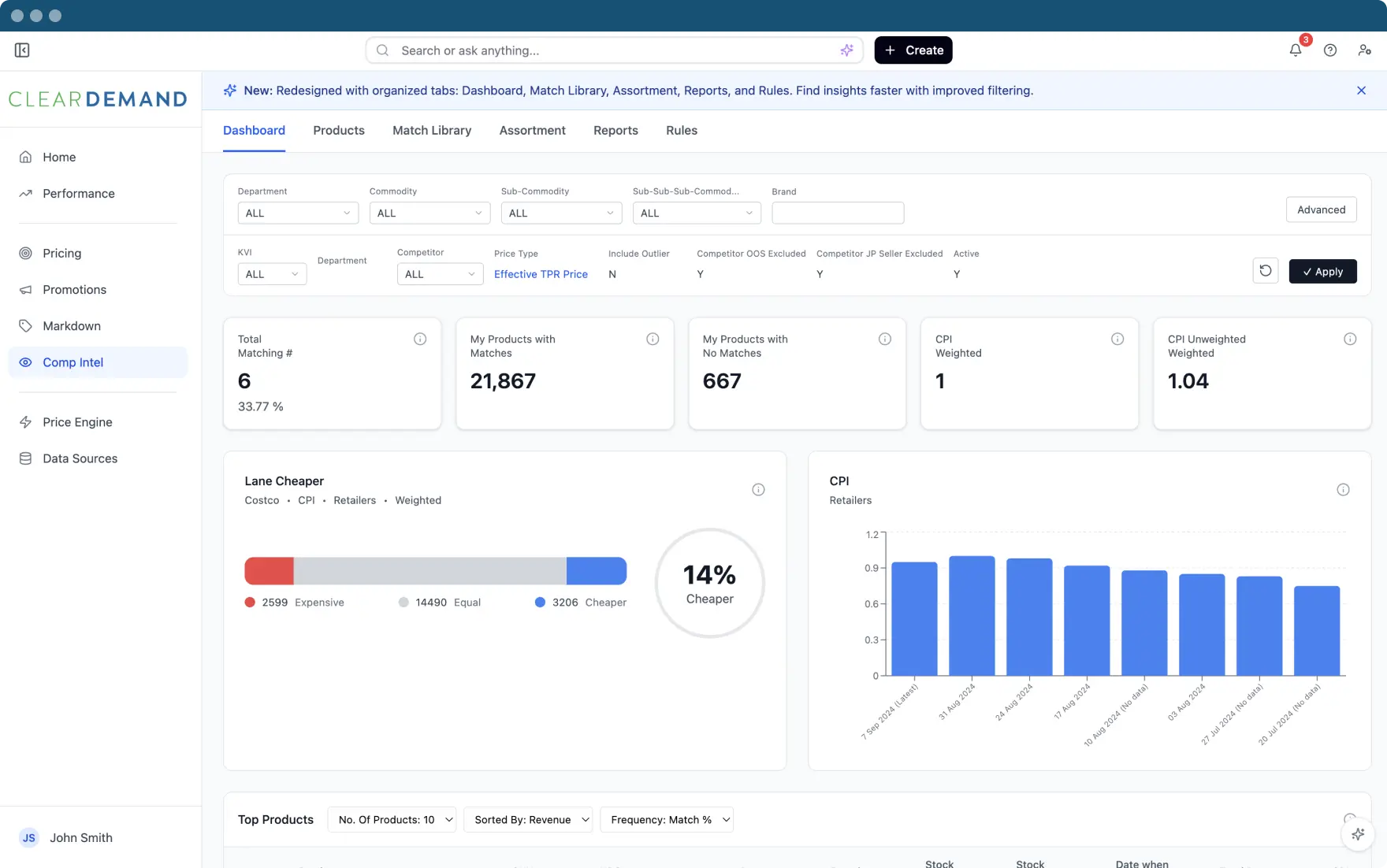Reset filters with the refresh icon
The image size is (1387, 868).
coord(1265,271)
